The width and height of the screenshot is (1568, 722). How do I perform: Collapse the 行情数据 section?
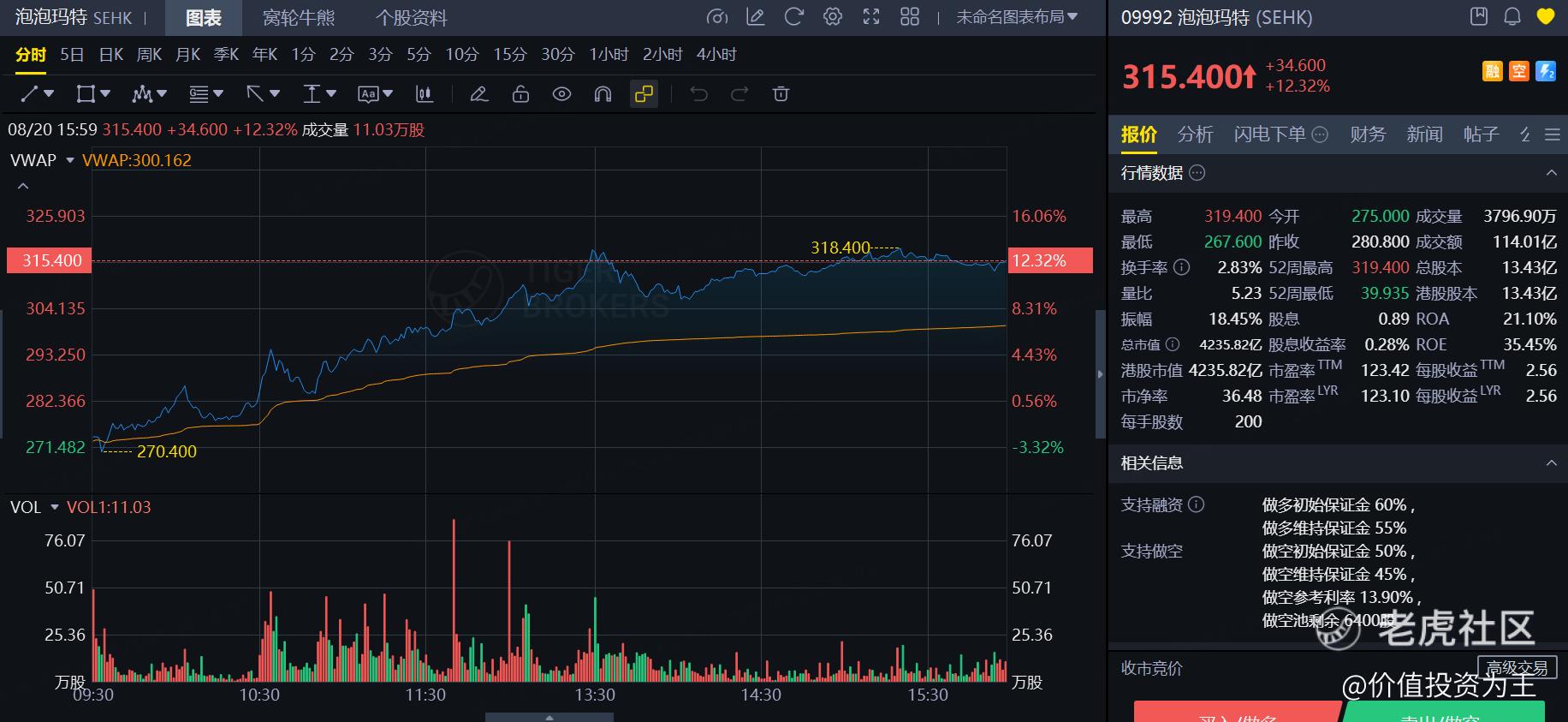point(1551,173)
